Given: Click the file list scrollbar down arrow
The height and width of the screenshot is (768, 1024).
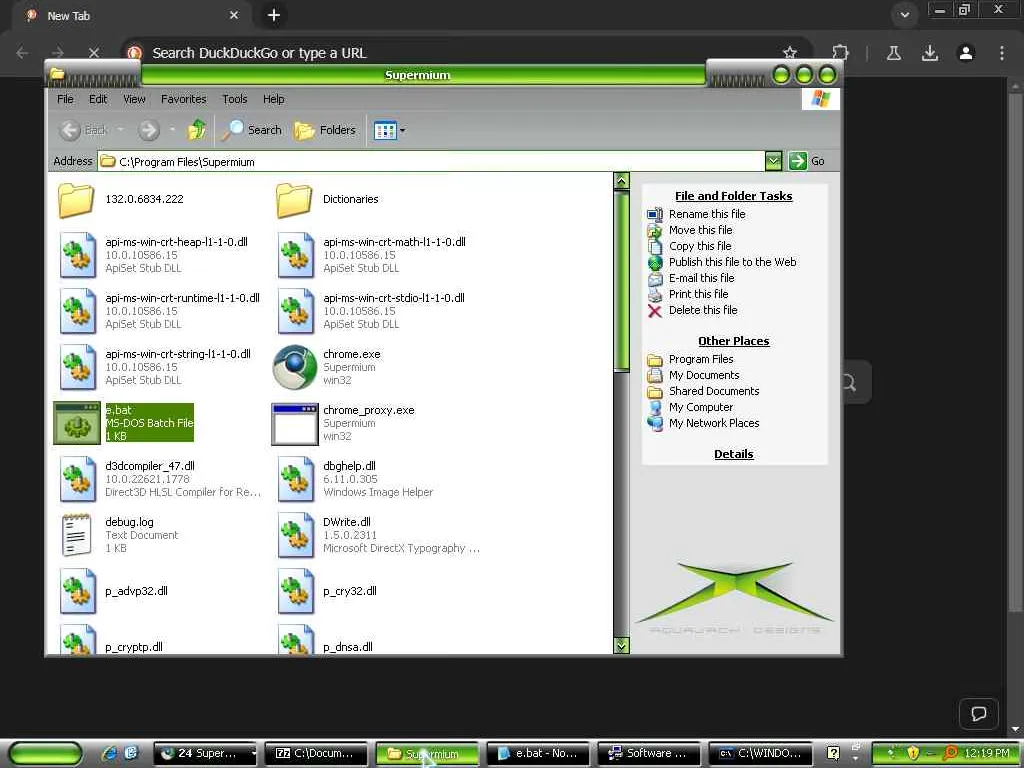Looking at the screenshot, I should pyautogui.click(x=622, y=645).
